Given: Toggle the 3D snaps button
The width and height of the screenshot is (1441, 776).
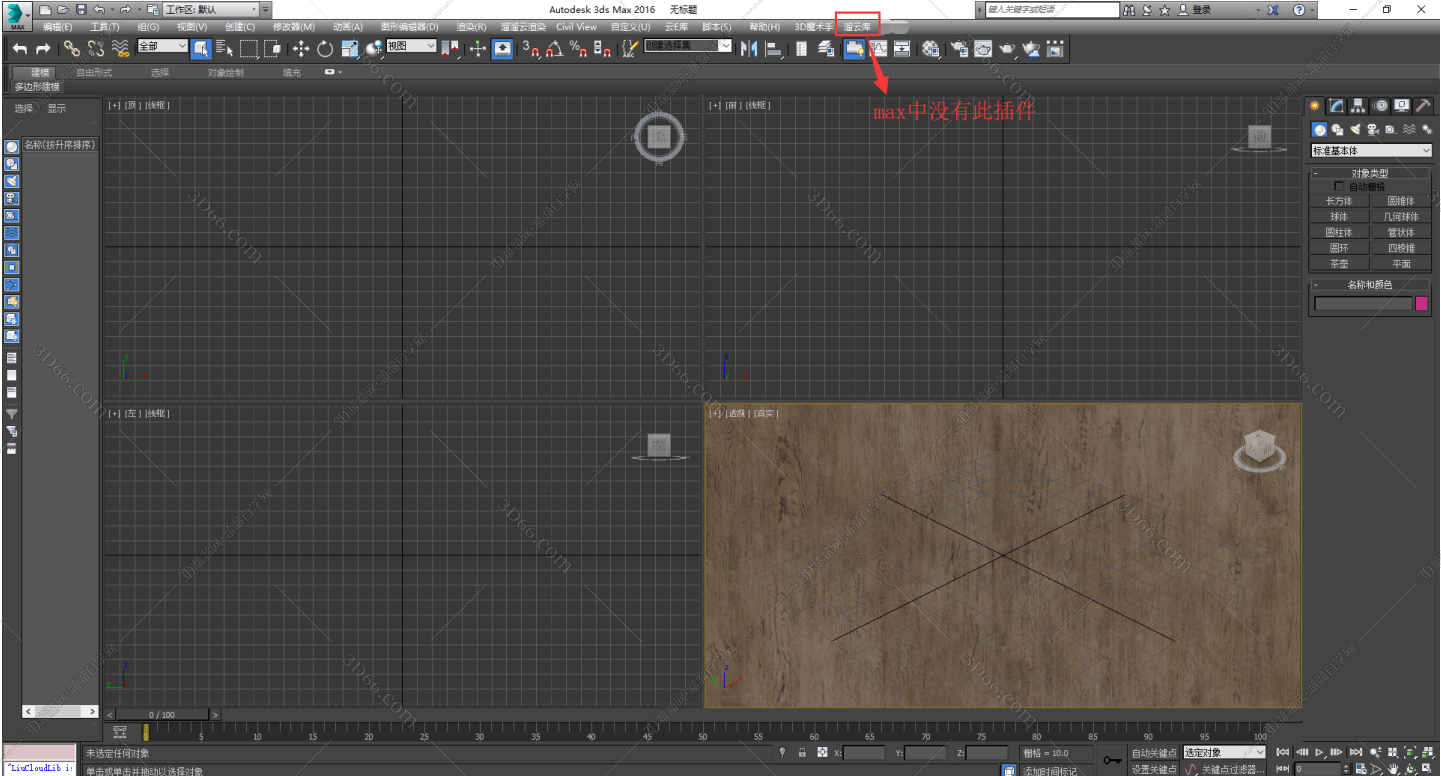Looking at the screenshot, I should tap(531, 48).
